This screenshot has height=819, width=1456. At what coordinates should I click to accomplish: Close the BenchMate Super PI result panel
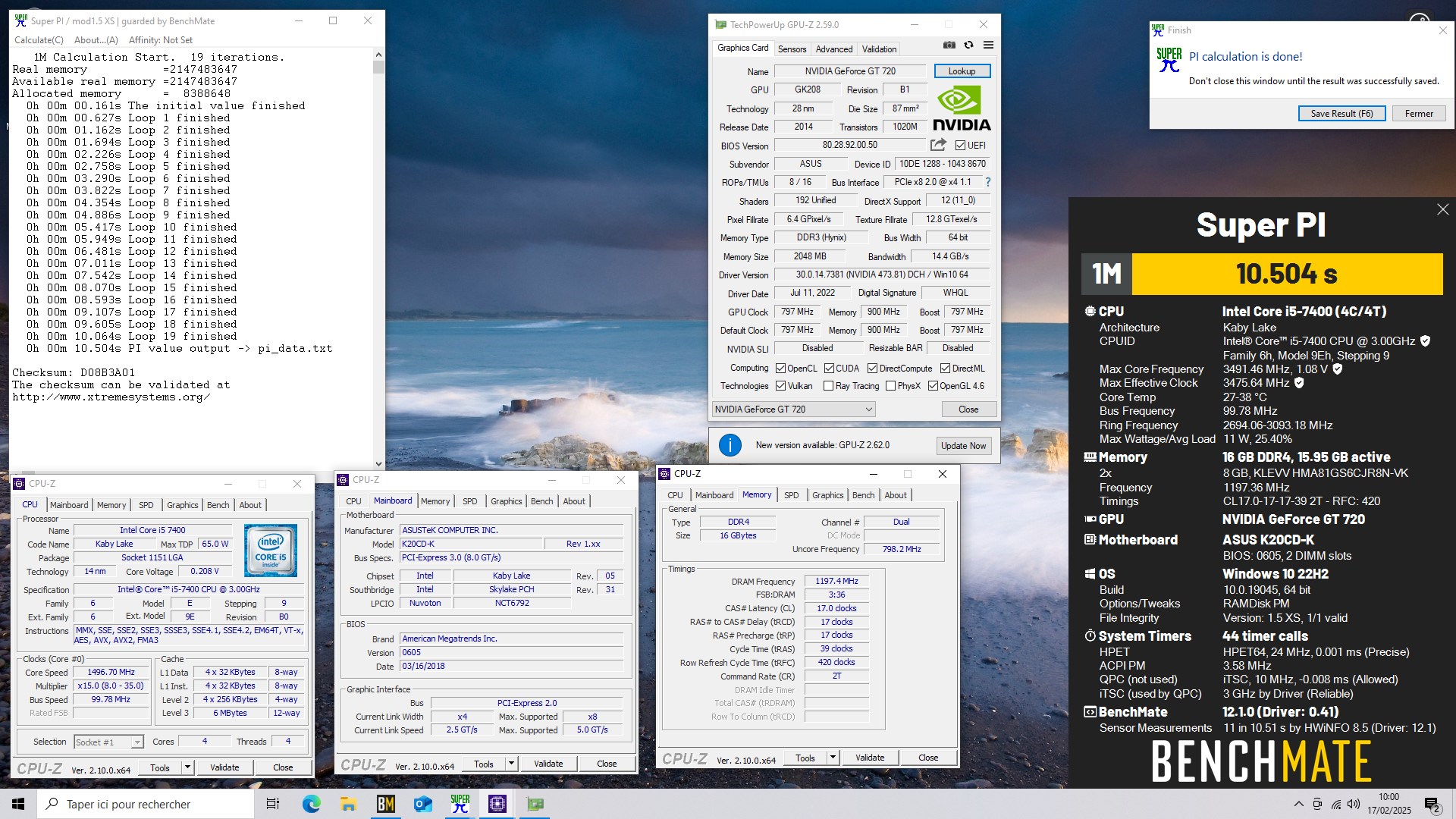click(1442, 209)
